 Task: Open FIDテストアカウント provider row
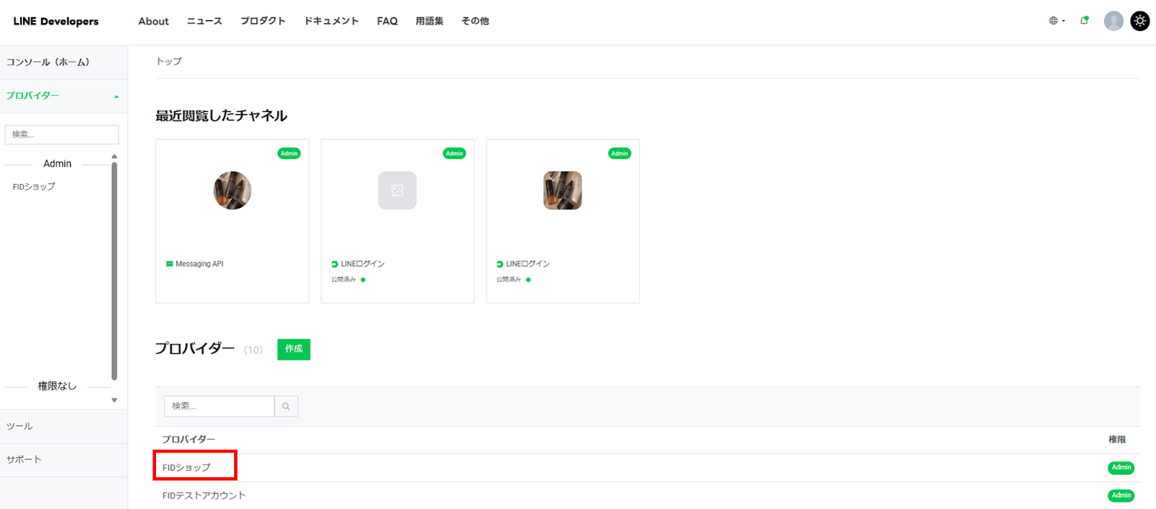(x=204, y=495)
